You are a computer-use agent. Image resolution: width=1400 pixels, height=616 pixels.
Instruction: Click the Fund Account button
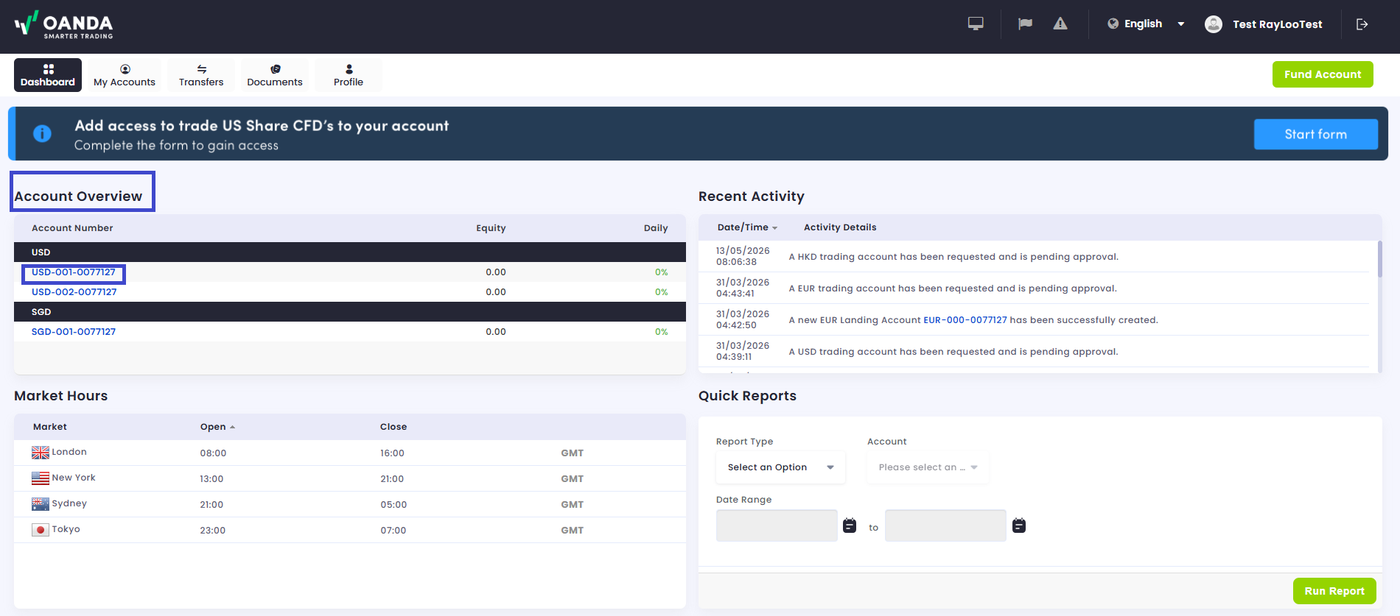(x=1322, y=74)
